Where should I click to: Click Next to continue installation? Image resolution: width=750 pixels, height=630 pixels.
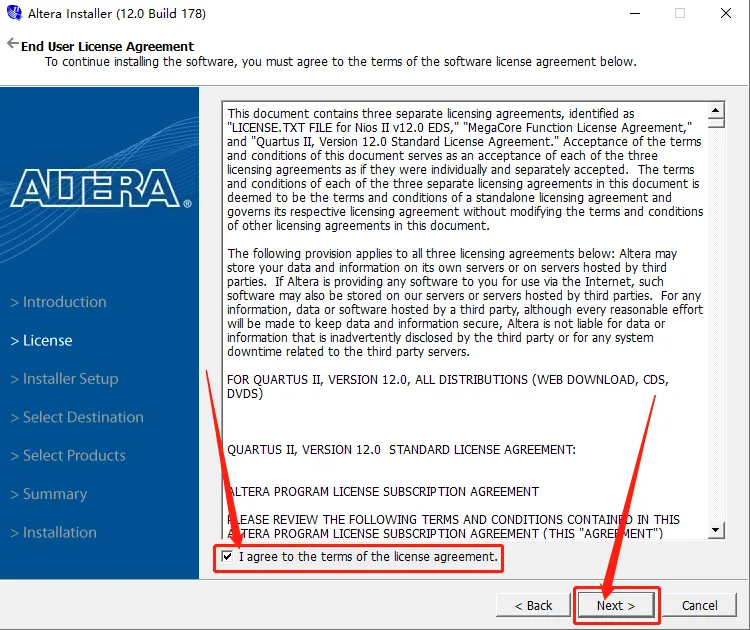point(616,606)
